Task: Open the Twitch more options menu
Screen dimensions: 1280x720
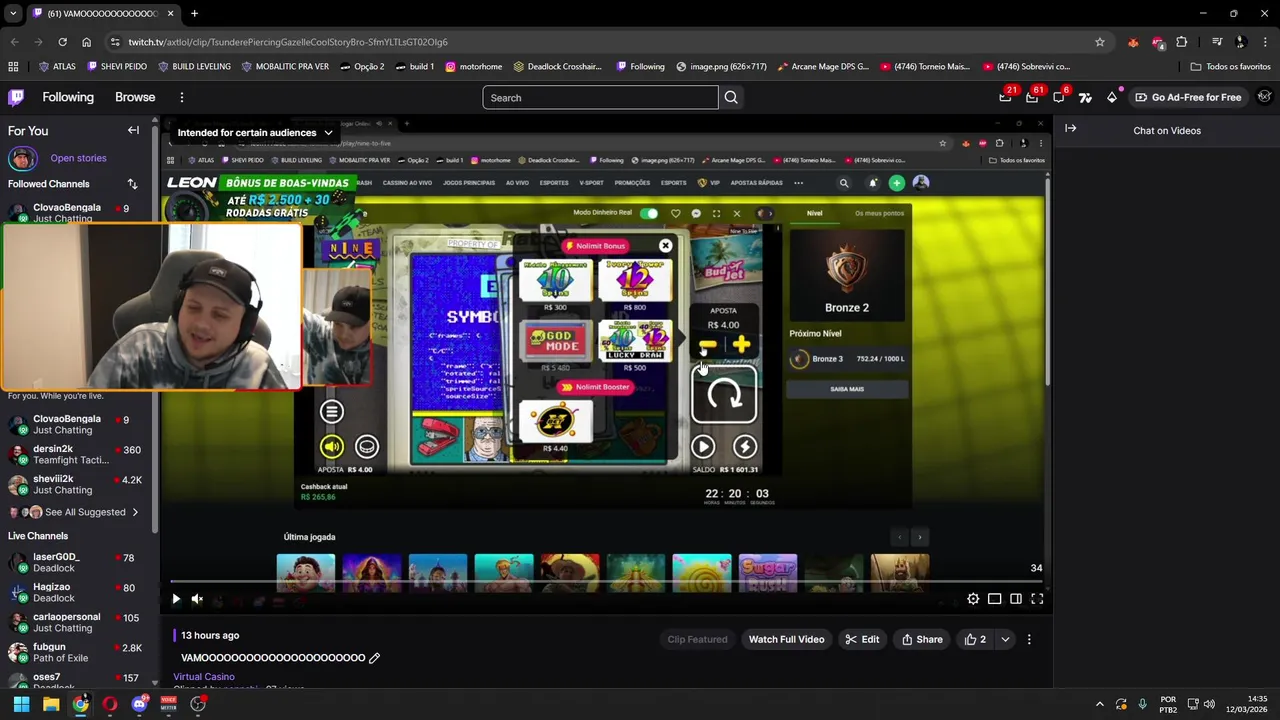Action: (x=181, y=97)
